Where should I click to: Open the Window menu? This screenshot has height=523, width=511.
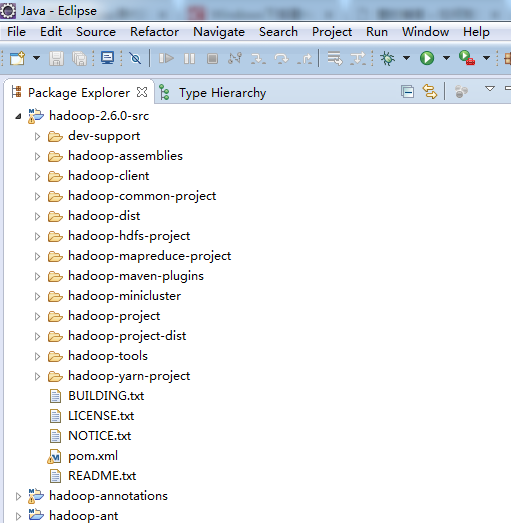pos(425,32)
